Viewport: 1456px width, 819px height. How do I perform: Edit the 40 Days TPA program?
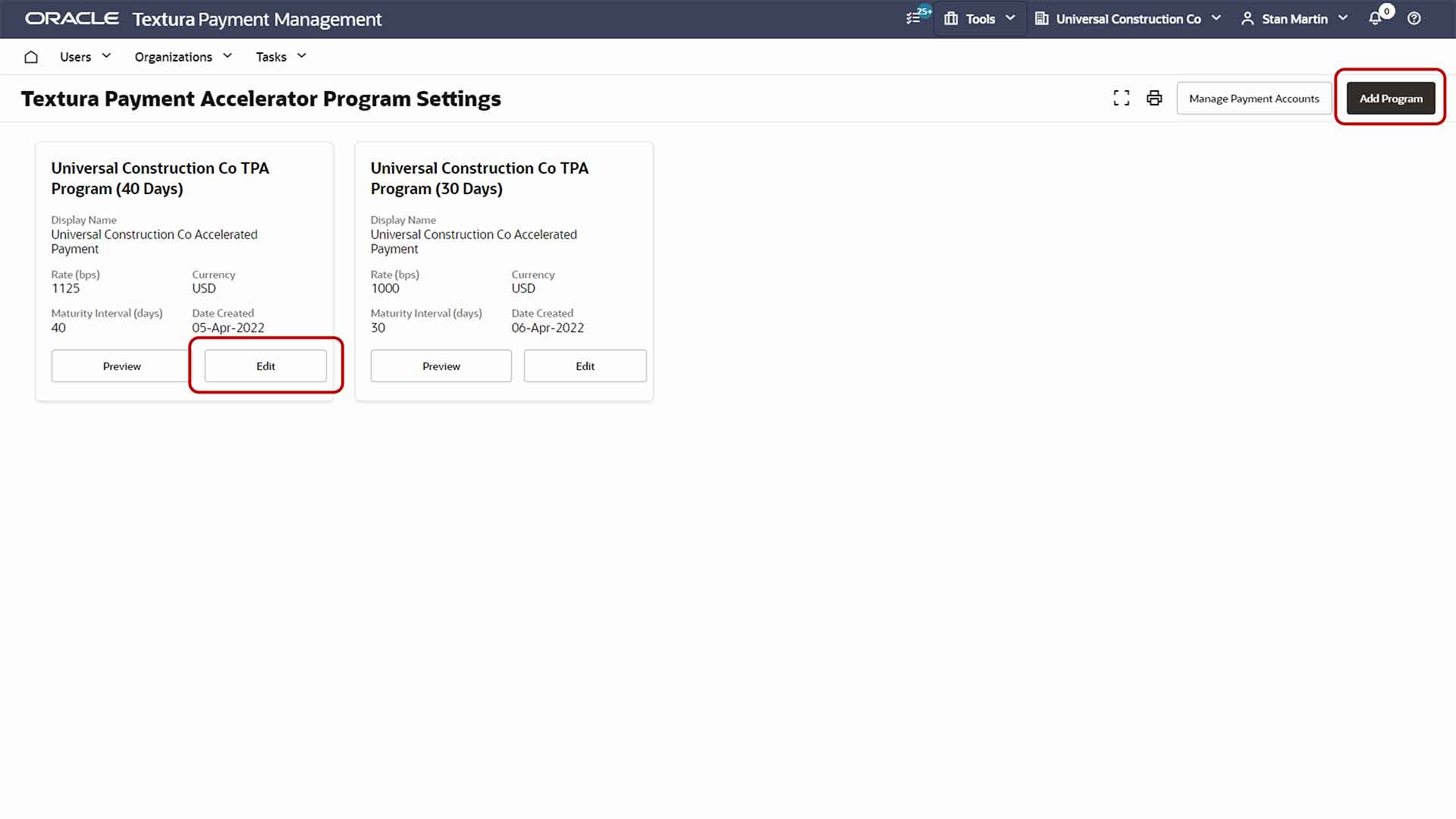click(265, 366)
